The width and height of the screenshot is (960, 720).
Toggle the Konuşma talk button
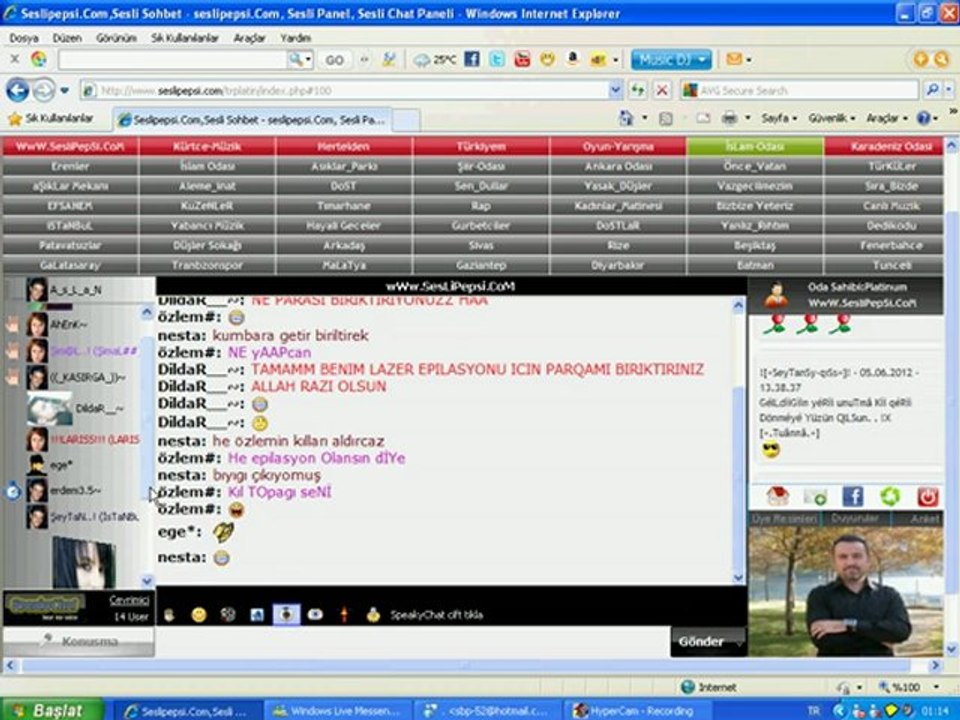pyautogui.click(x=78, y=642)
